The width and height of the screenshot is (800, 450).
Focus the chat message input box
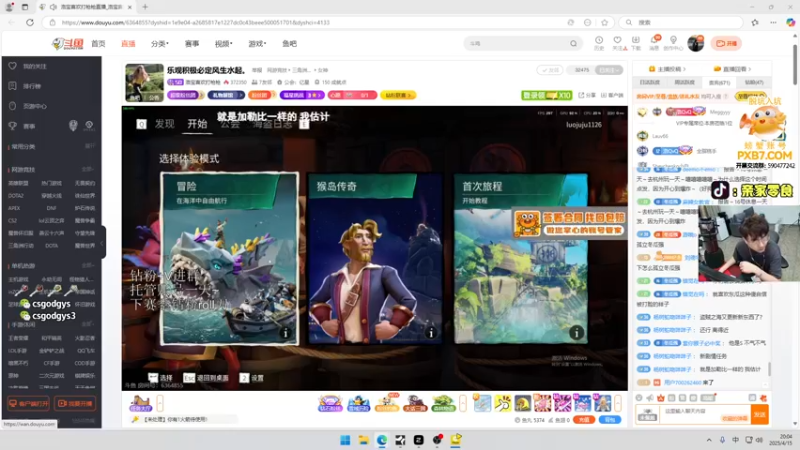pyautogui.click(x=705, y=414)
